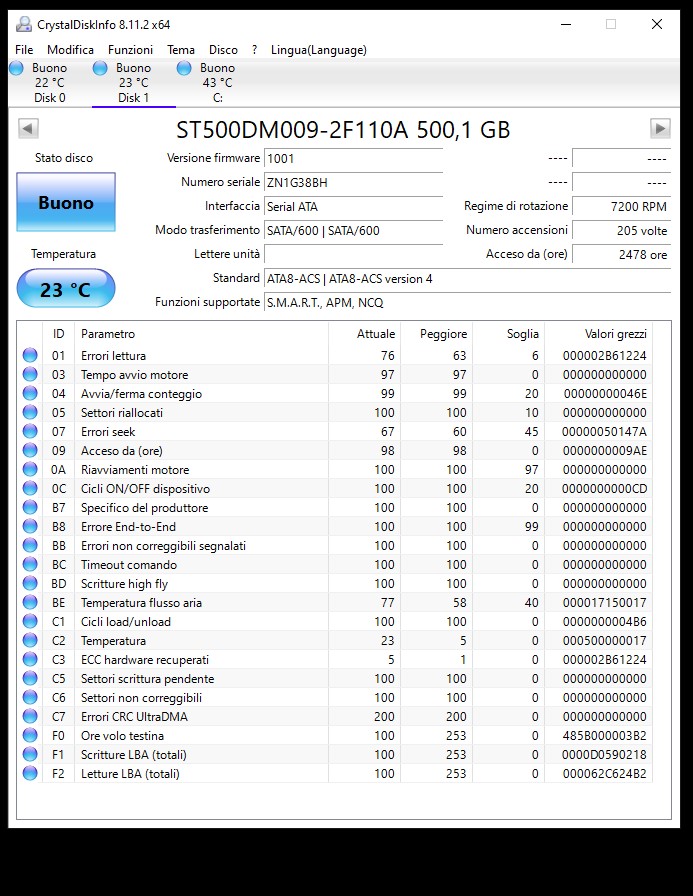The width and height of the screenshot is (693, 896).
Task: Click the Interfaccia field Serial ATA
Action: pyautogui.click(x=353, y=206)
